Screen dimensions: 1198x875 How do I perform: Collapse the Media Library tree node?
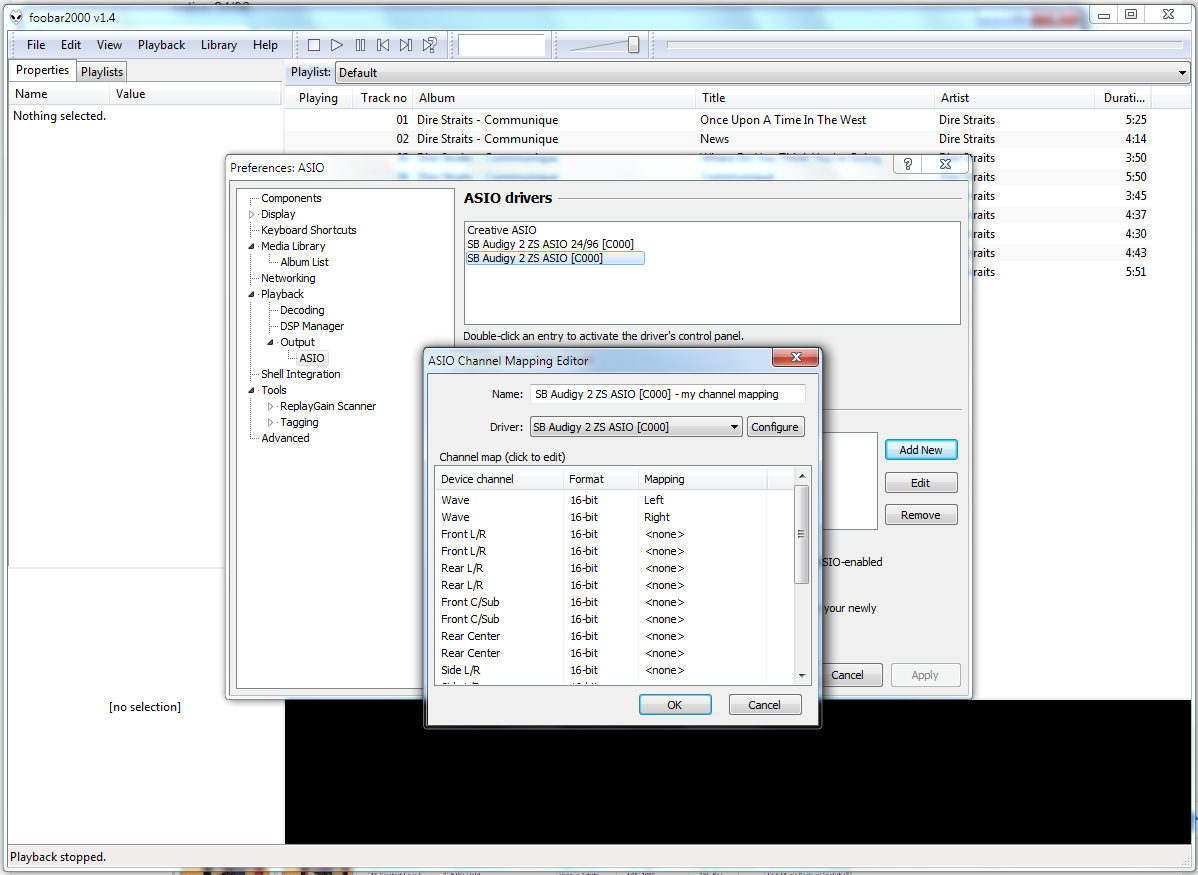[x=251, y=246]
